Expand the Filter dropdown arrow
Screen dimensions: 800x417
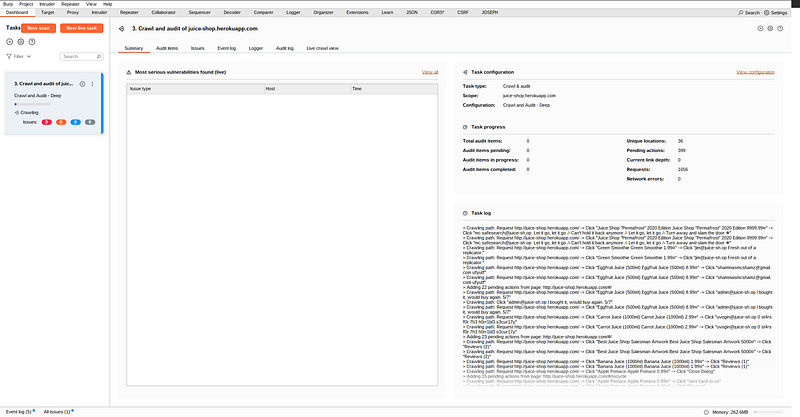point(29,57)
